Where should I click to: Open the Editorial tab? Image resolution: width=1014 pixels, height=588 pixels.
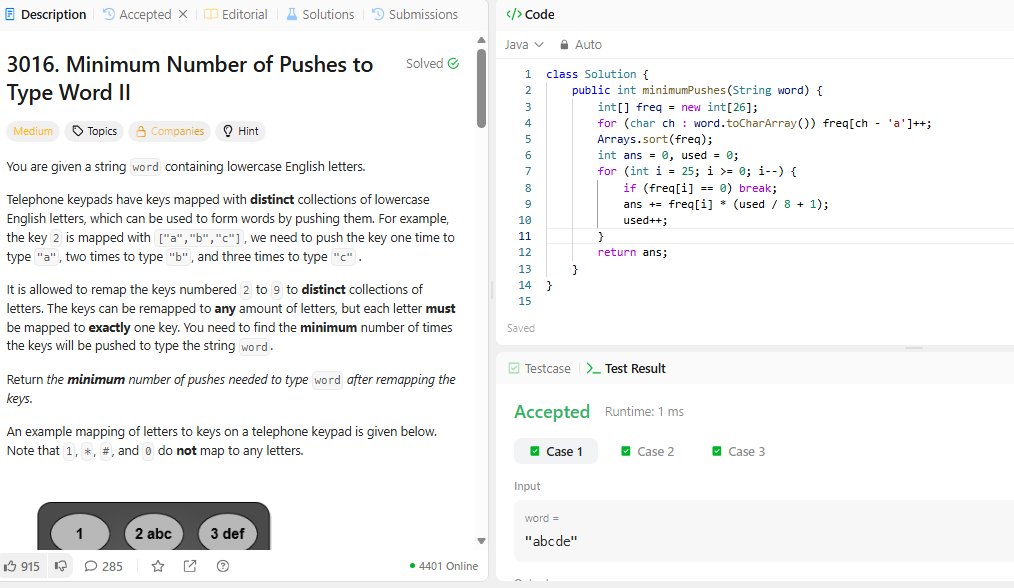click(235, 14)
